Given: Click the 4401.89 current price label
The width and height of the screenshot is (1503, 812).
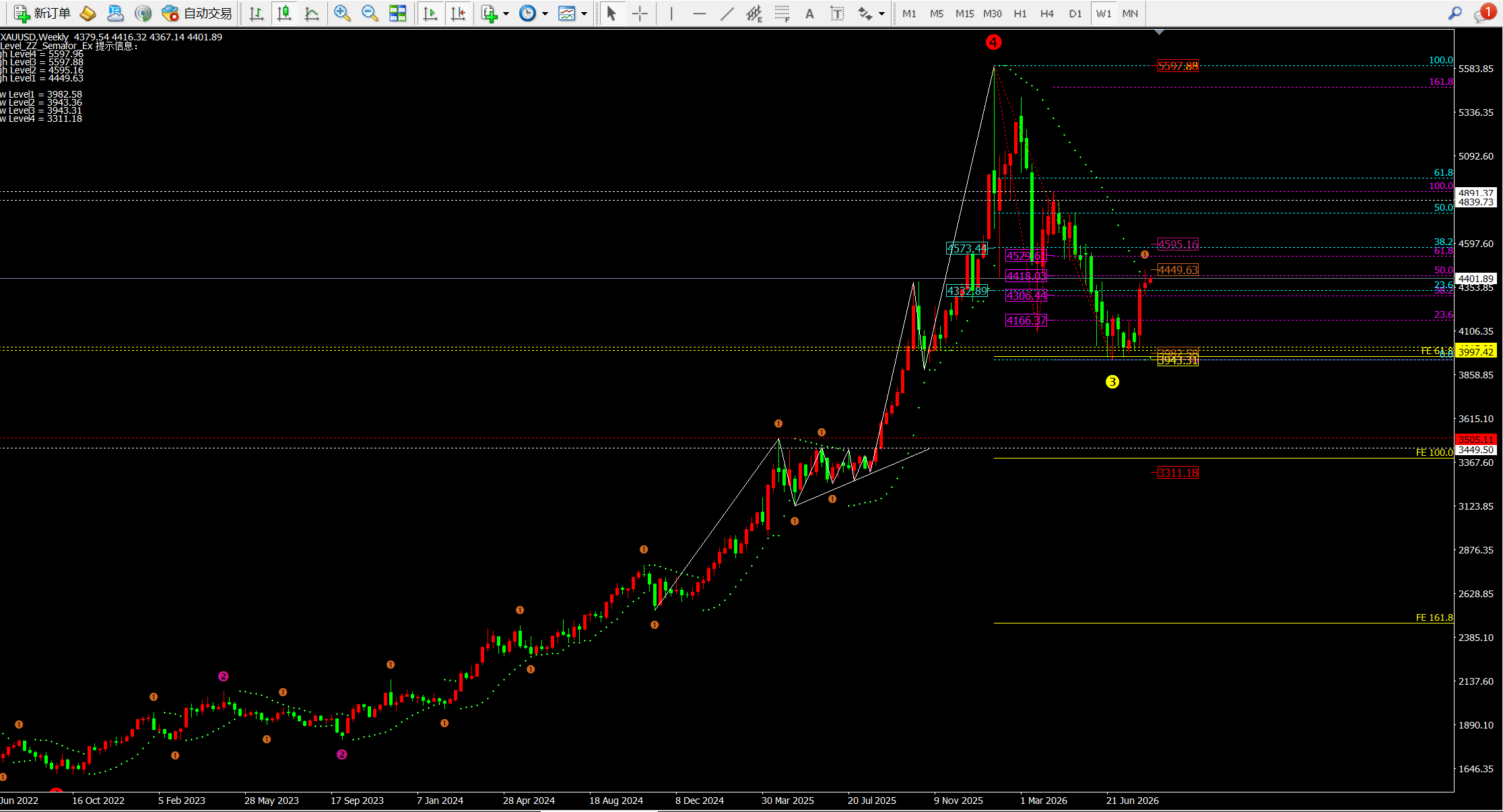Looking at the screenshot, I should coord(1476,279).
